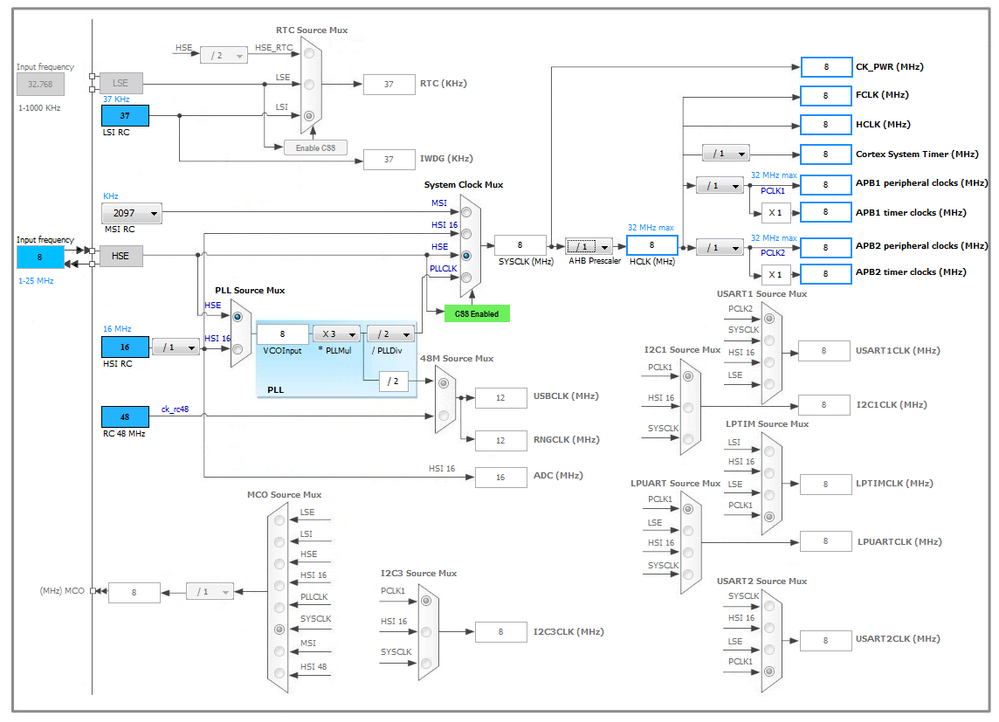Select LSE input in RTC Source Mux
Screen dimensions: 999x722
[309, 84]
